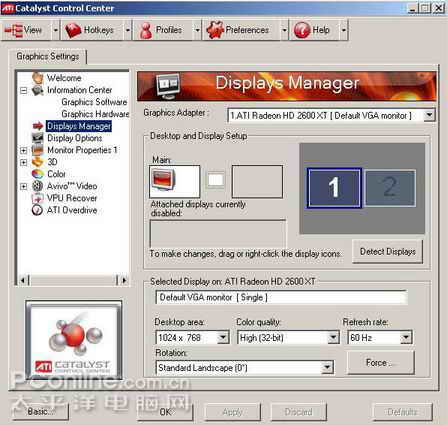Click the red Help question mark icon
Viewport: 447px width, 425px height.
click(303, 30)
